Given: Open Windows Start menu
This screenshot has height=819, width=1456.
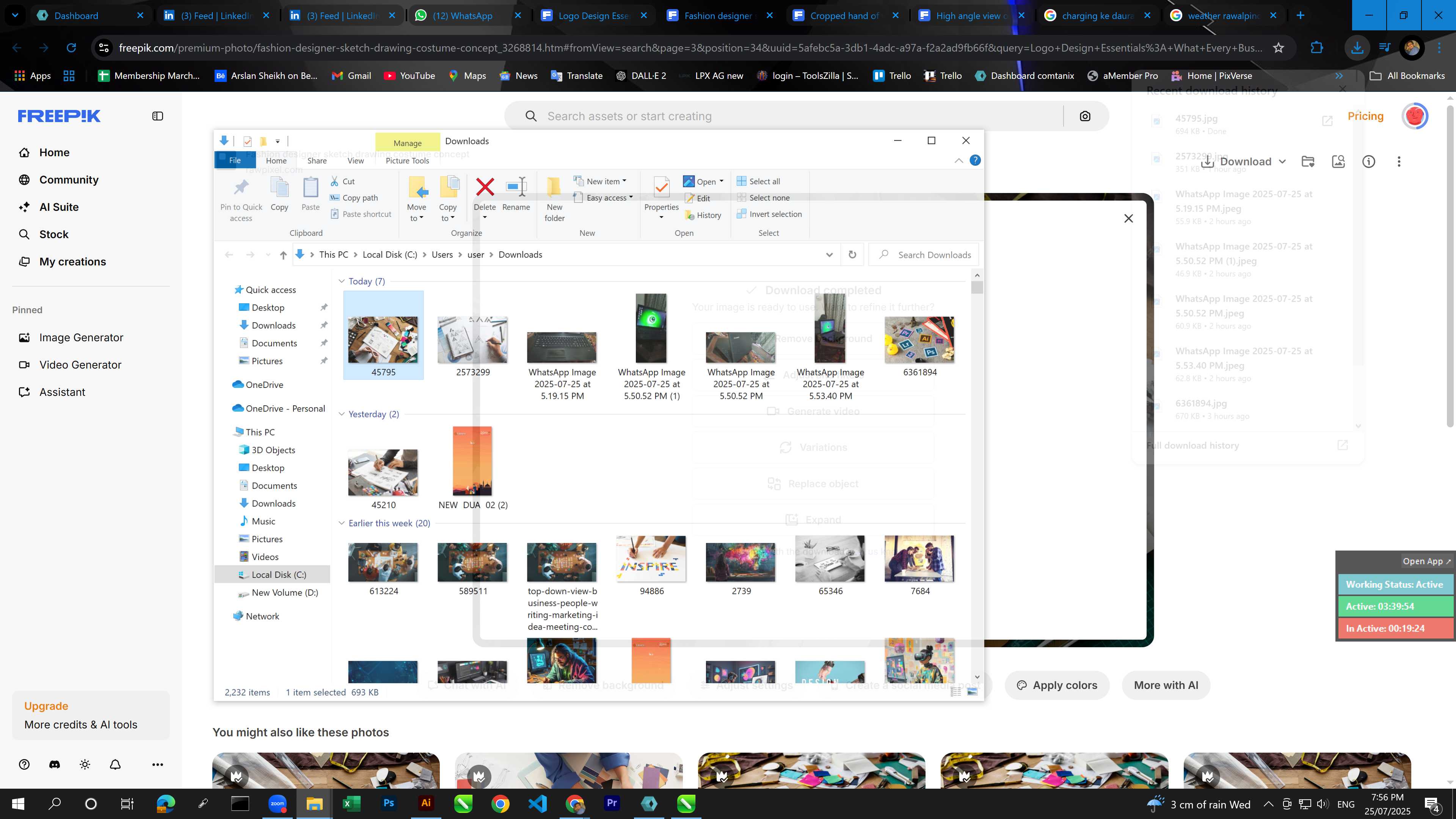Looking at the screenshot, I should (x=18, y=804).
